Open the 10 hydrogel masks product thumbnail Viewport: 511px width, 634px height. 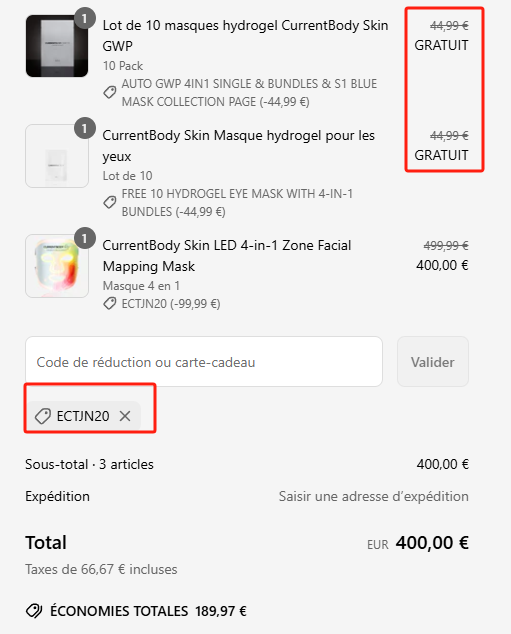click(x=57, y=46)
